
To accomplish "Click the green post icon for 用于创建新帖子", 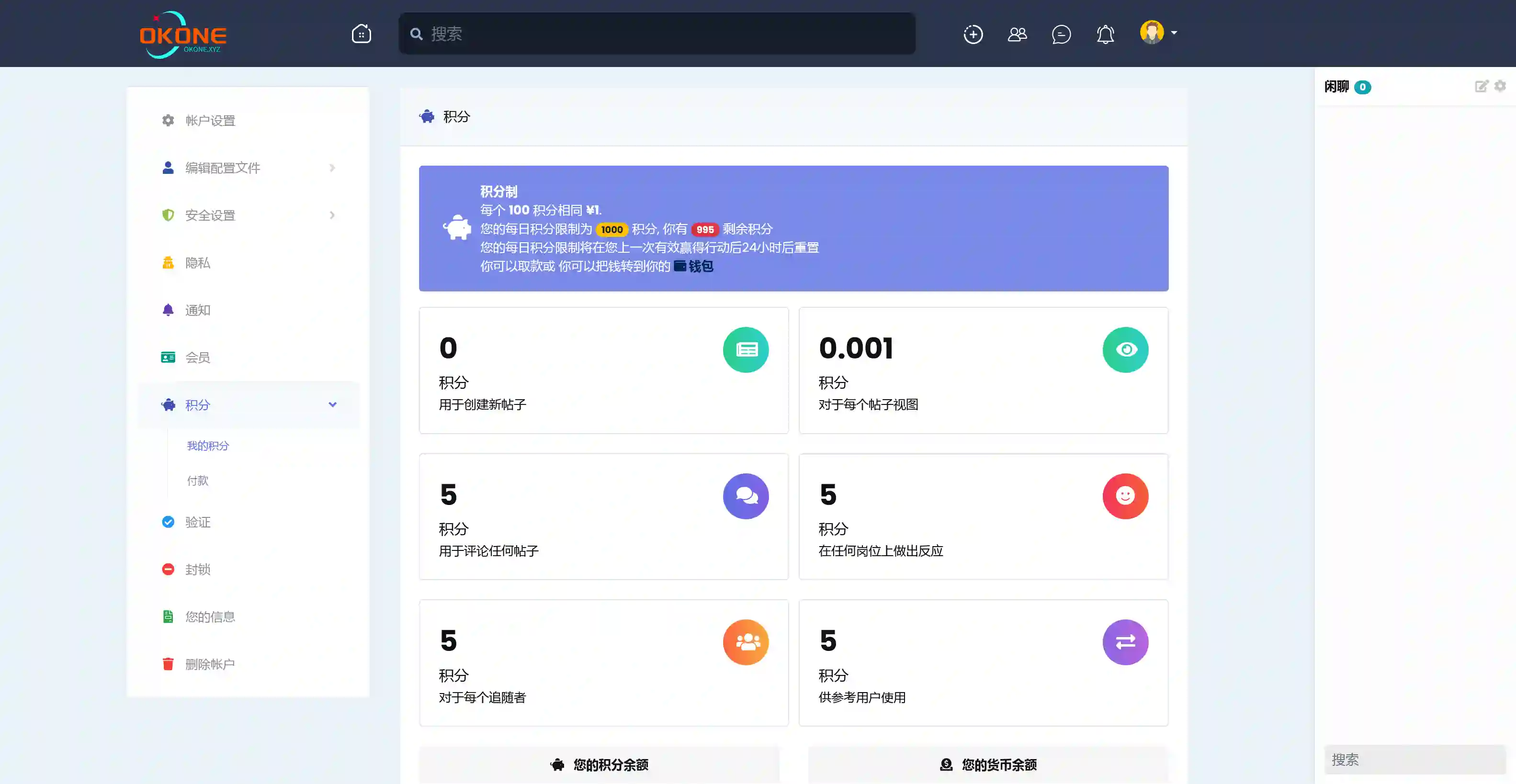I will (x=746, y=350).
